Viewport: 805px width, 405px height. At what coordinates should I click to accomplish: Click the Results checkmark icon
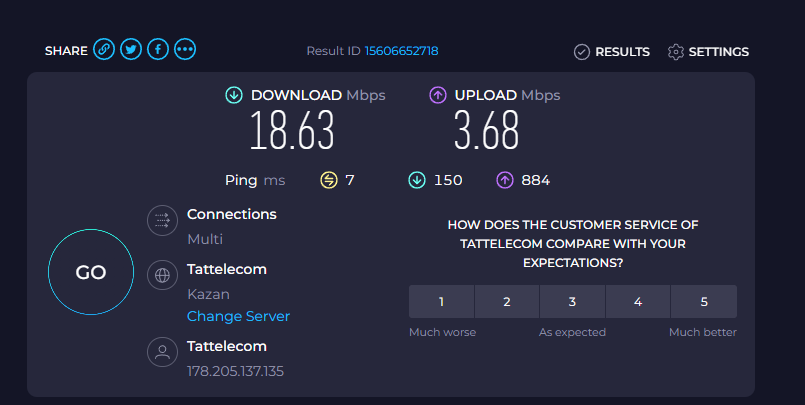click(582, 52)
